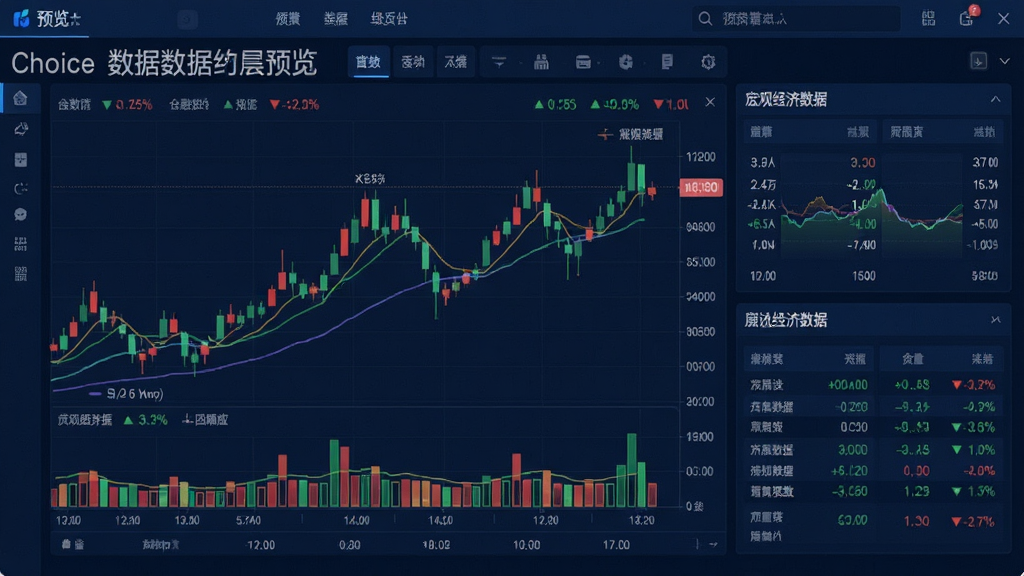
Task: Click the red current price tag on the price axis
Action: click(701, 187)
